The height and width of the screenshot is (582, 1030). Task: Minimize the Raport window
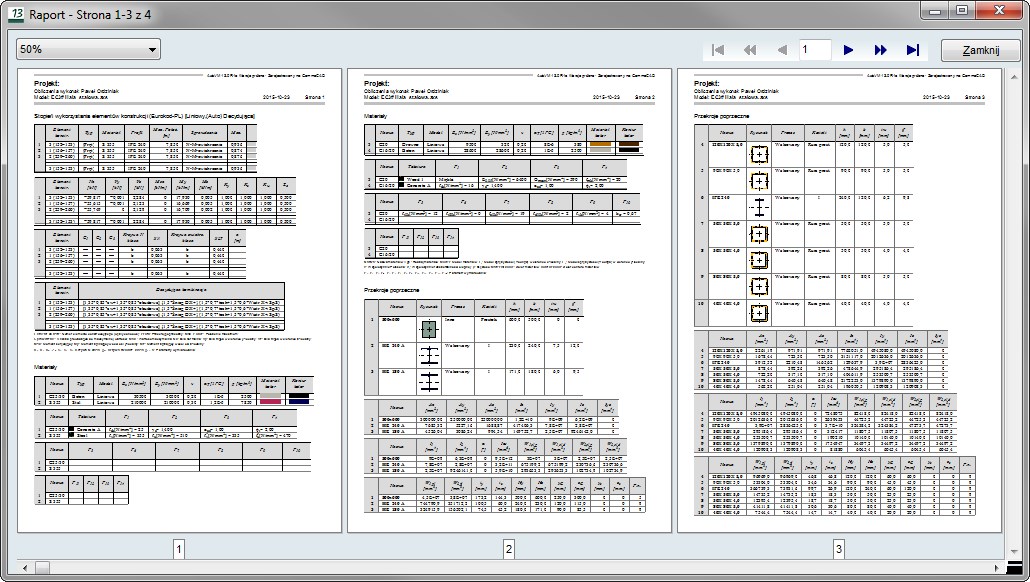pos(933,11)
